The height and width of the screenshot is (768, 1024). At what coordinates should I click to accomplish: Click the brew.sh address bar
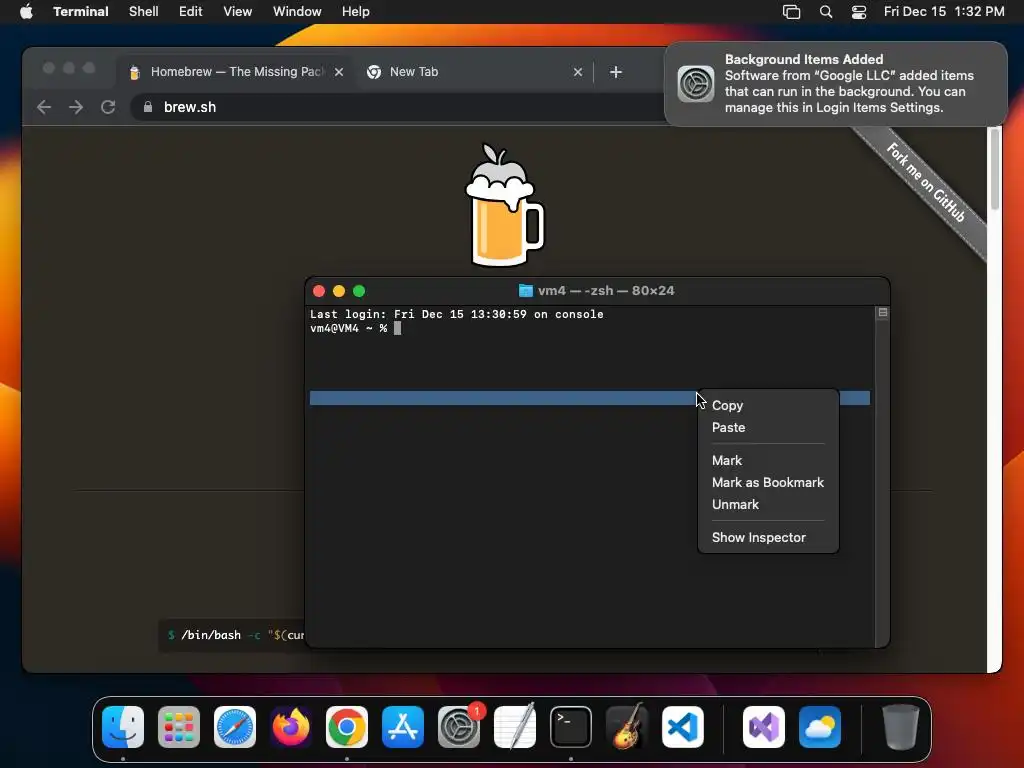(x=398, y=107)
